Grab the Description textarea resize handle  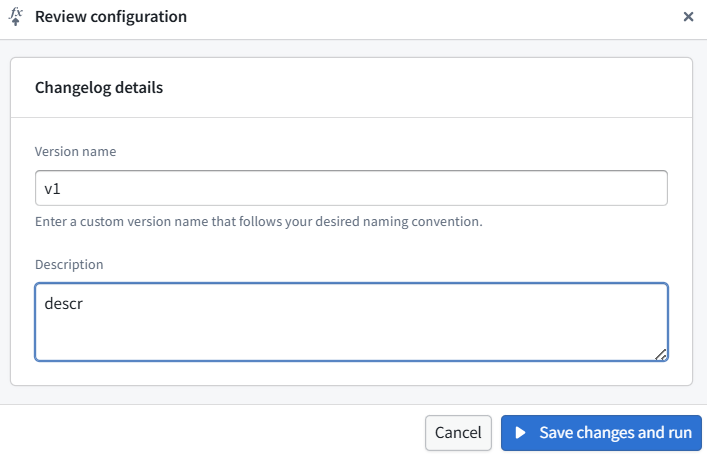pyautogui.click(x=661, y=354)
